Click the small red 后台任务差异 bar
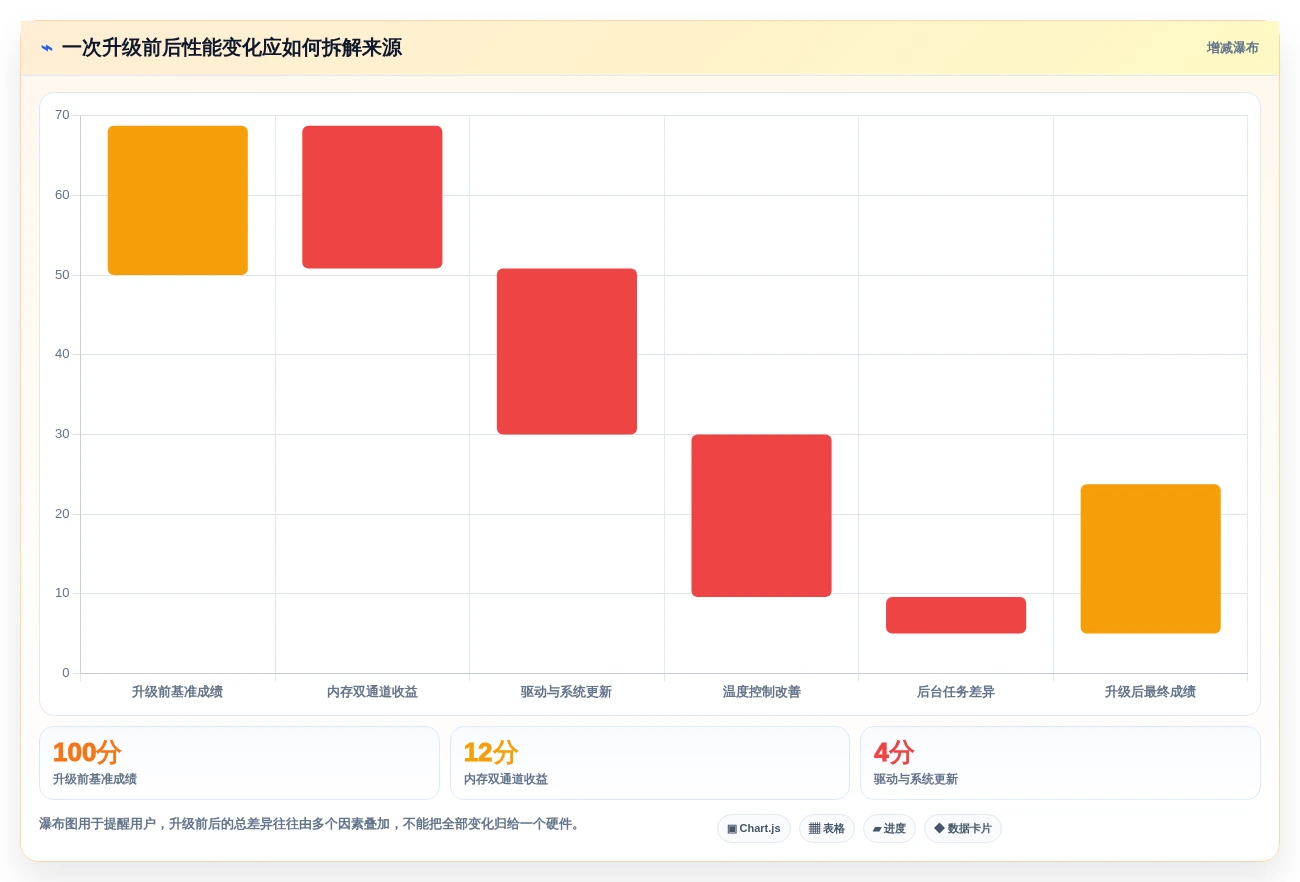Image resolution: width=1300 pixels, height=882 pixels. tap(956, 615)
